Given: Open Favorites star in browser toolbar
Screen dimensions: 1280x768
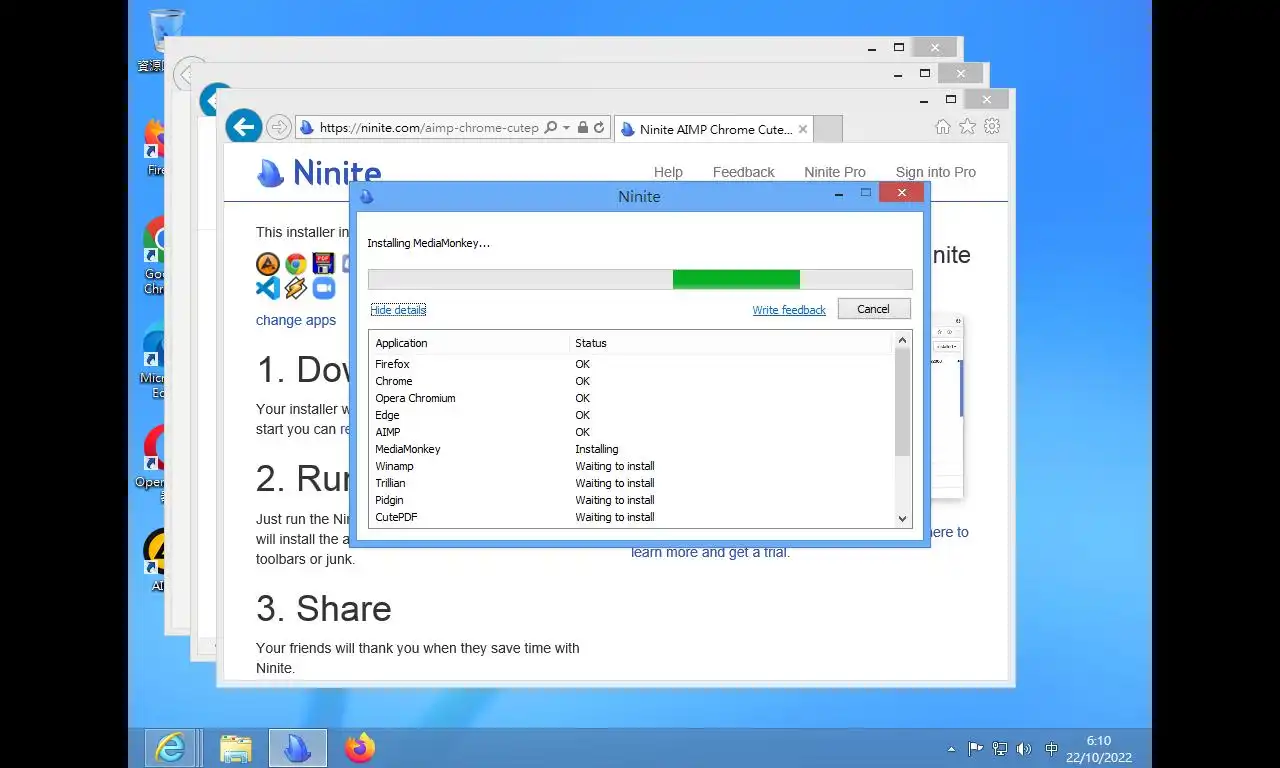Looking at the screenshot, I should [x=967, y=127].
